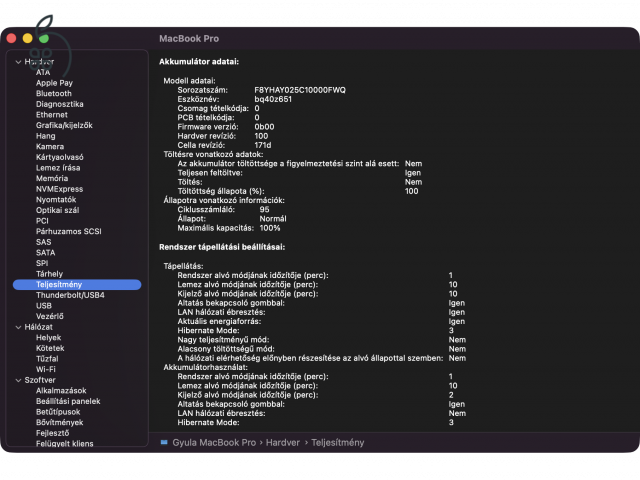Viewport: 640px width, 480px height.
Task: Select Optikai szál entry
Action: [x=58, y=210]
